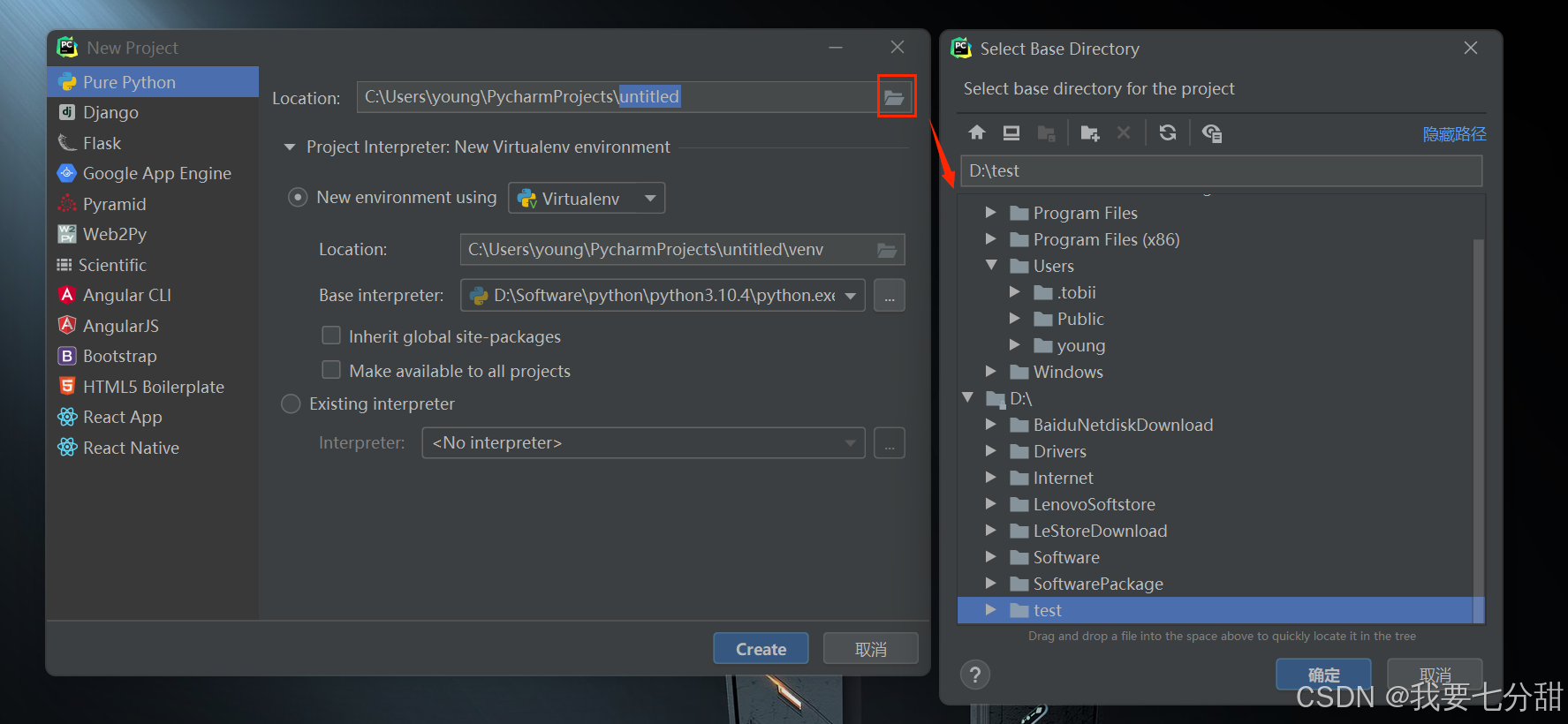Click the delete toolbar icon

click(1124, 132)
